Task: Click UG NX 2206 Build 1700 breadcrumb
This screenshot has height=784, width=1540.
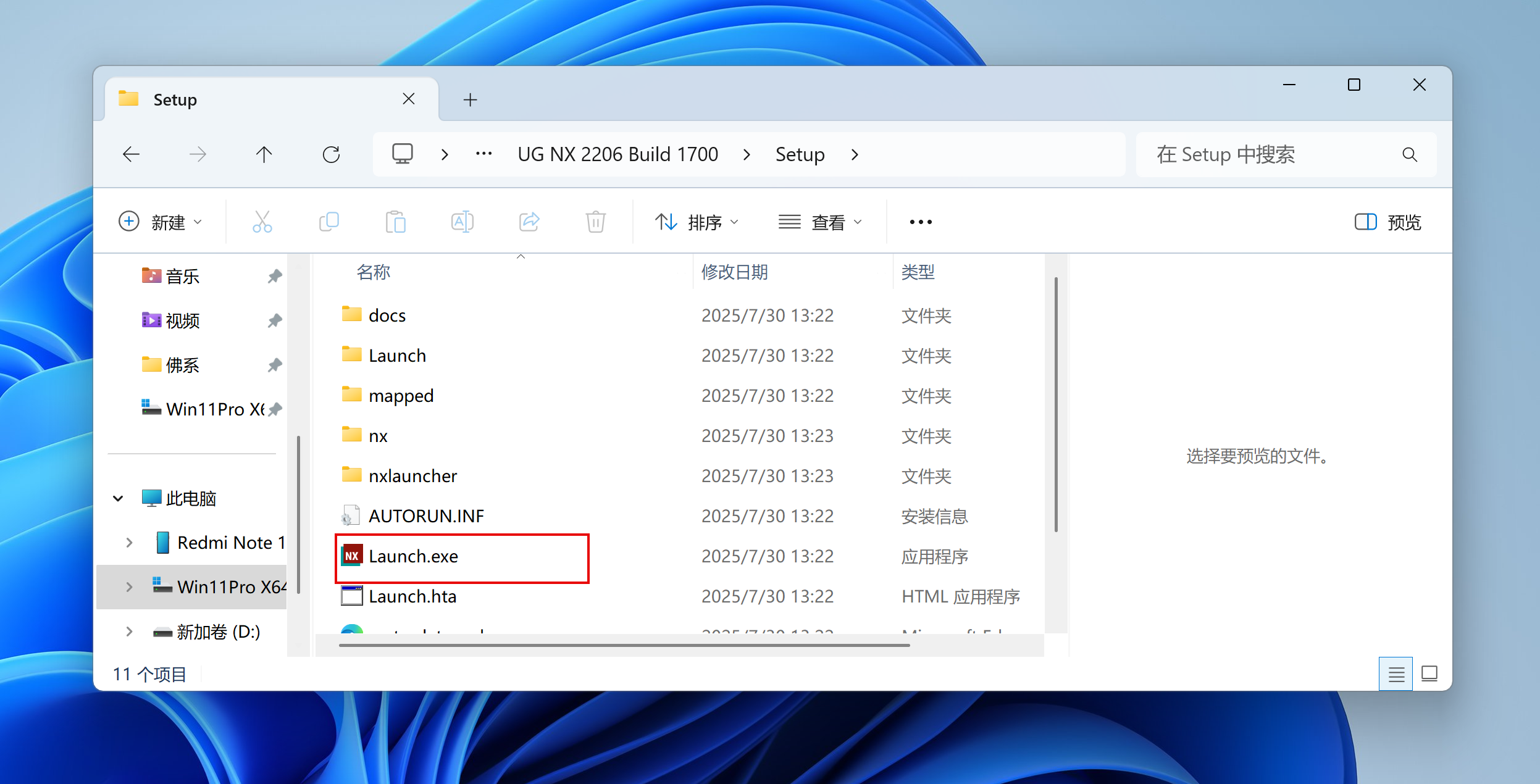Action: [617, 154]
